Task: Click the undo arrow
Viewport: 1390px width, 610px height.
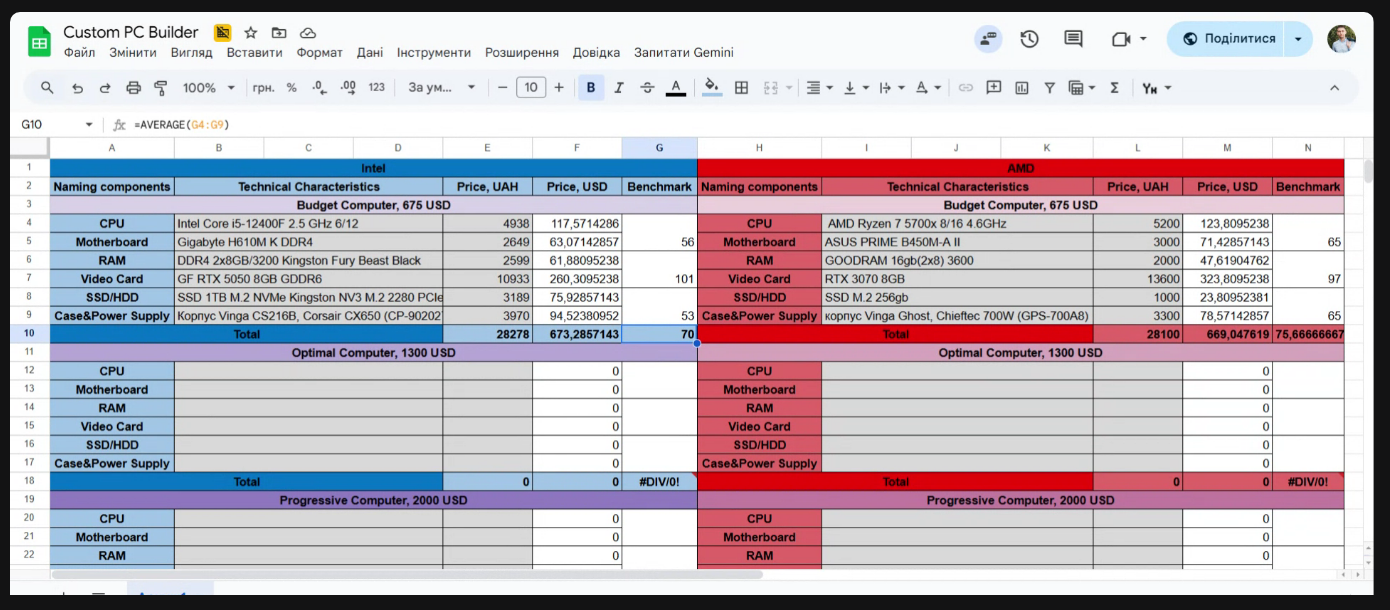Action: point(77,88)
